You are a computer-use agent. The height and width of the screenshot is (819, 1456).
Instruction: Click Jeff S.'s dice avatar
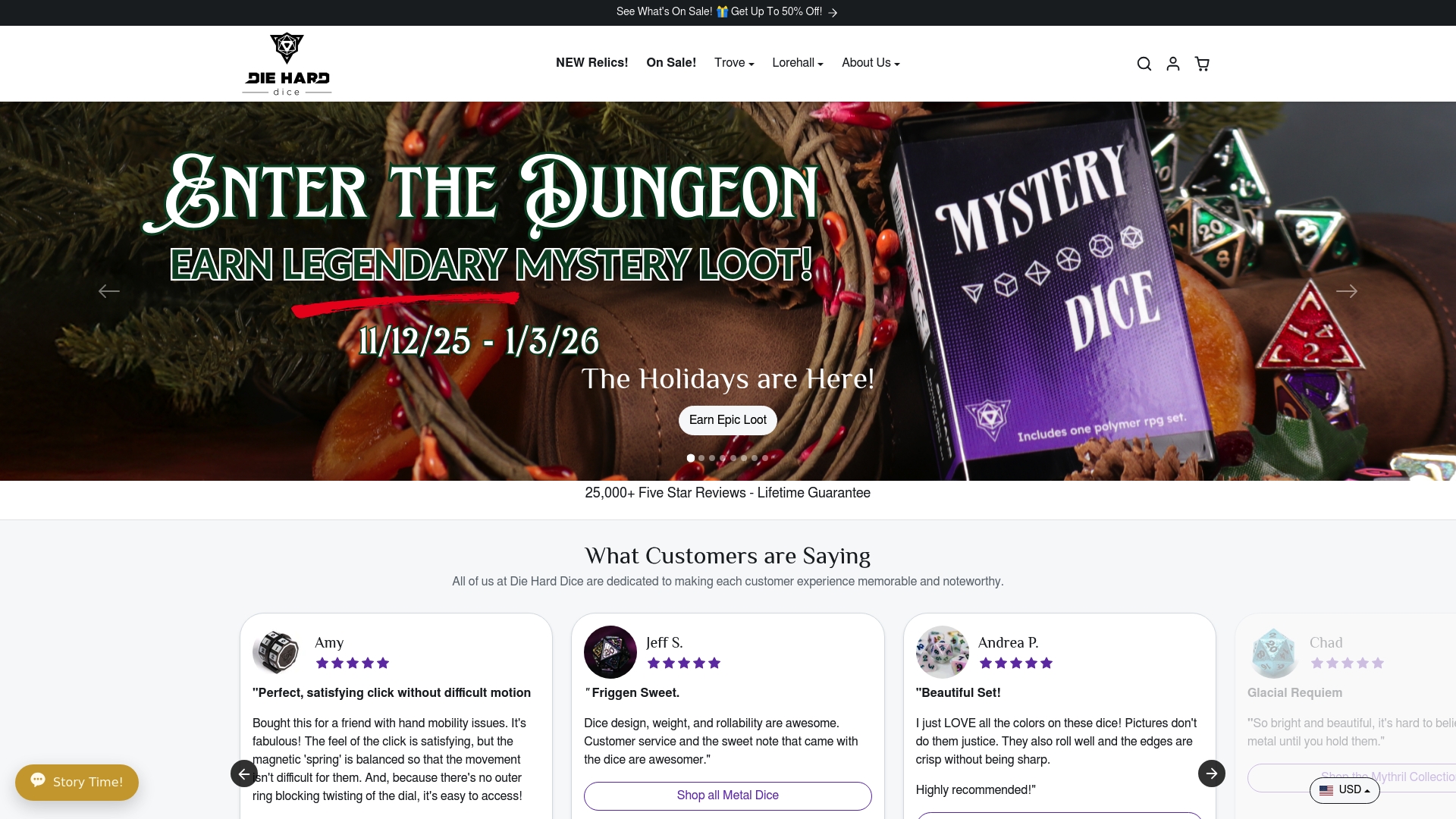coord(609,651)
